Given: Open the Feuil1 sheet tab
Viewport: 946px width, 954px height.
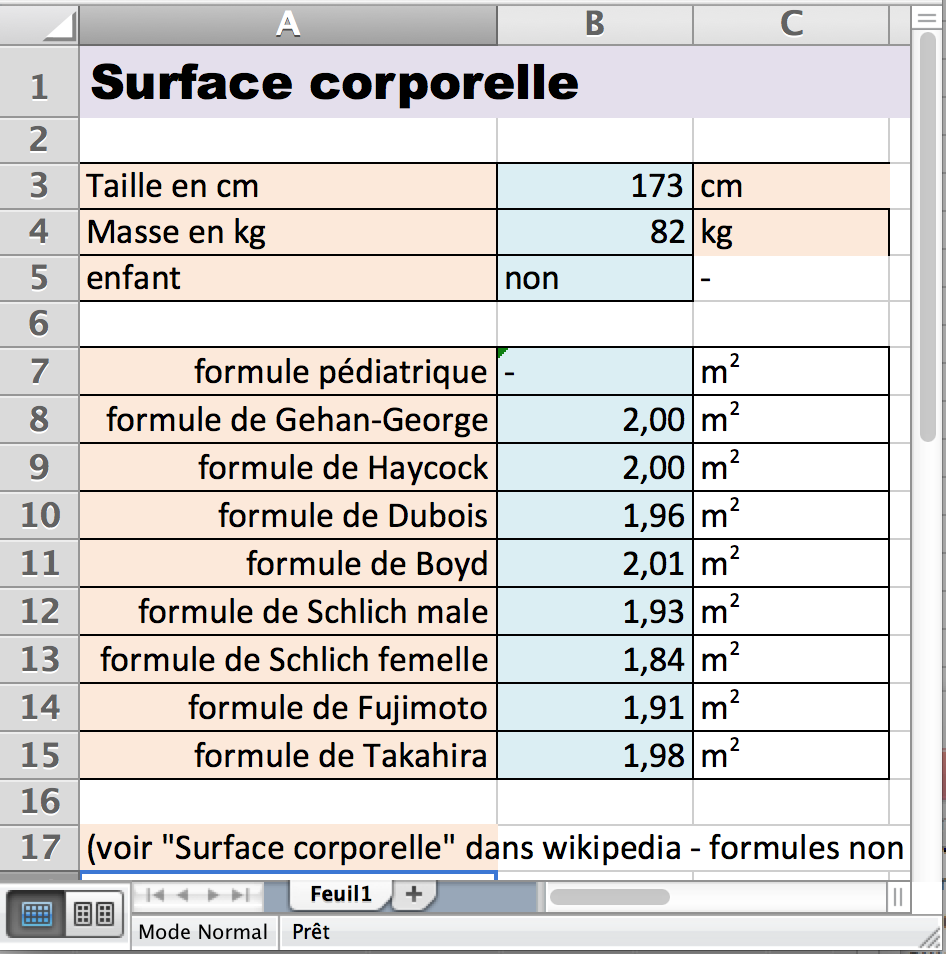Looking at the screenshot, I should click(x=340, y=894).
